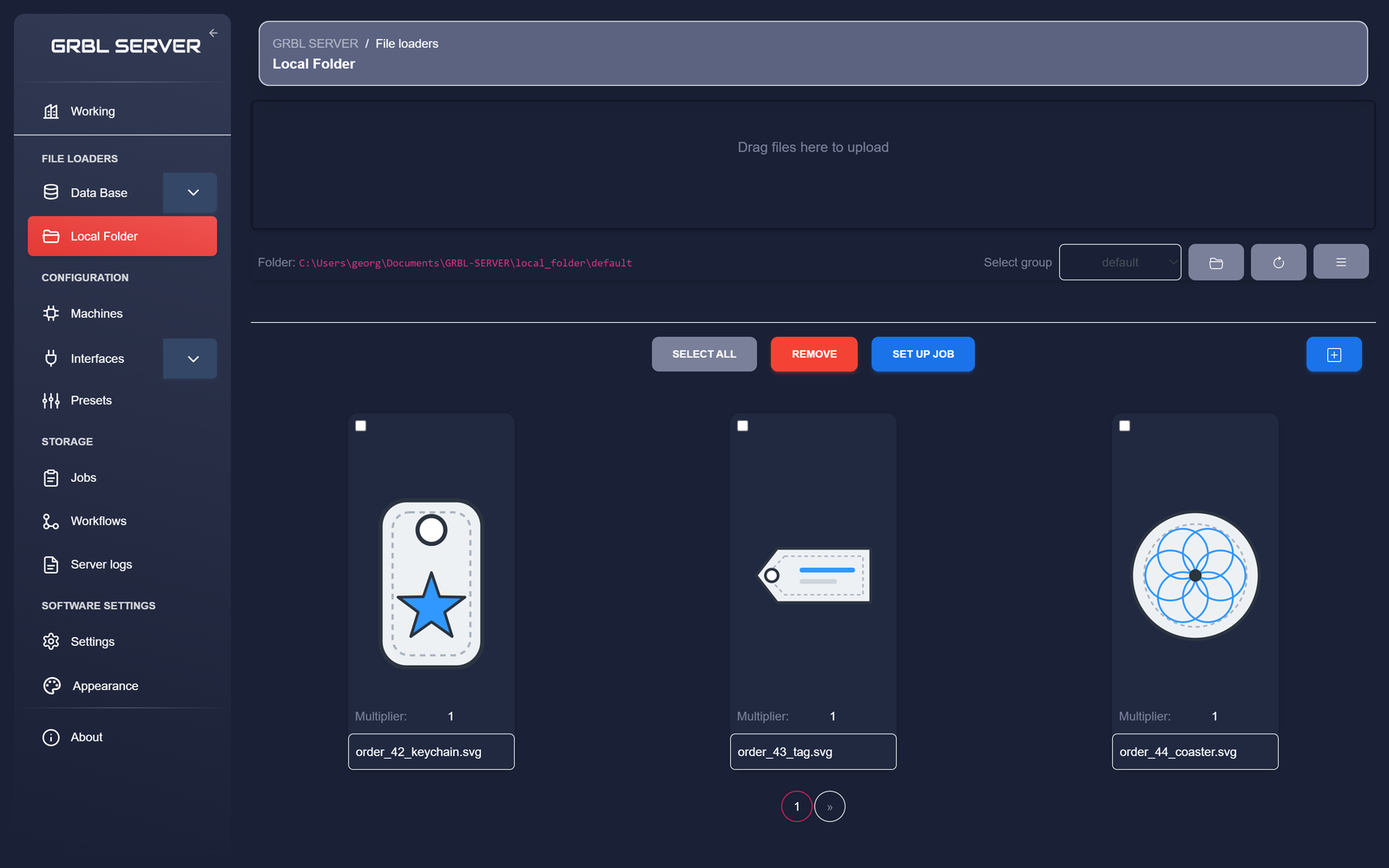
Task: Edit the order_42_keychain.svg name field
Action: pyautogui.click(x=431, y=752)
